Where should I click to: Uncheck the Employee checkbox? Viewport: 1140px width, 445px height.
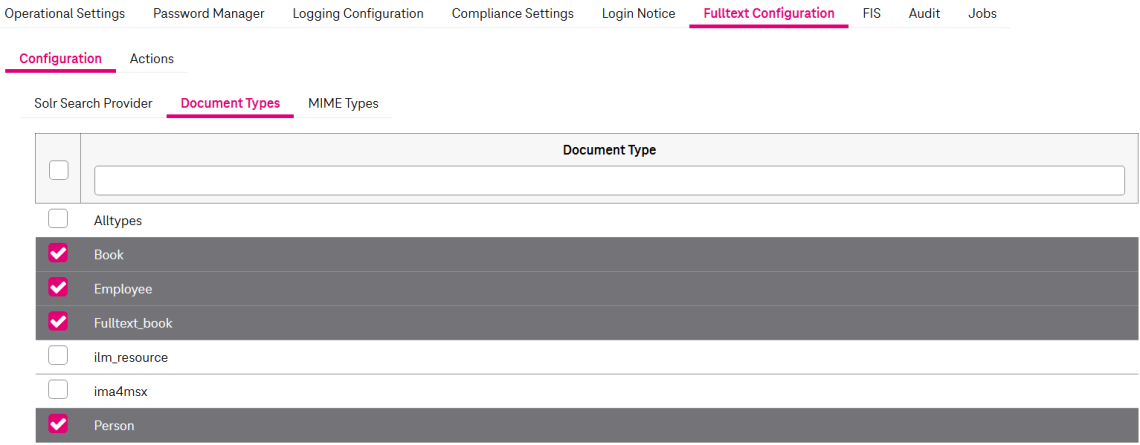[x=58, y=288]
